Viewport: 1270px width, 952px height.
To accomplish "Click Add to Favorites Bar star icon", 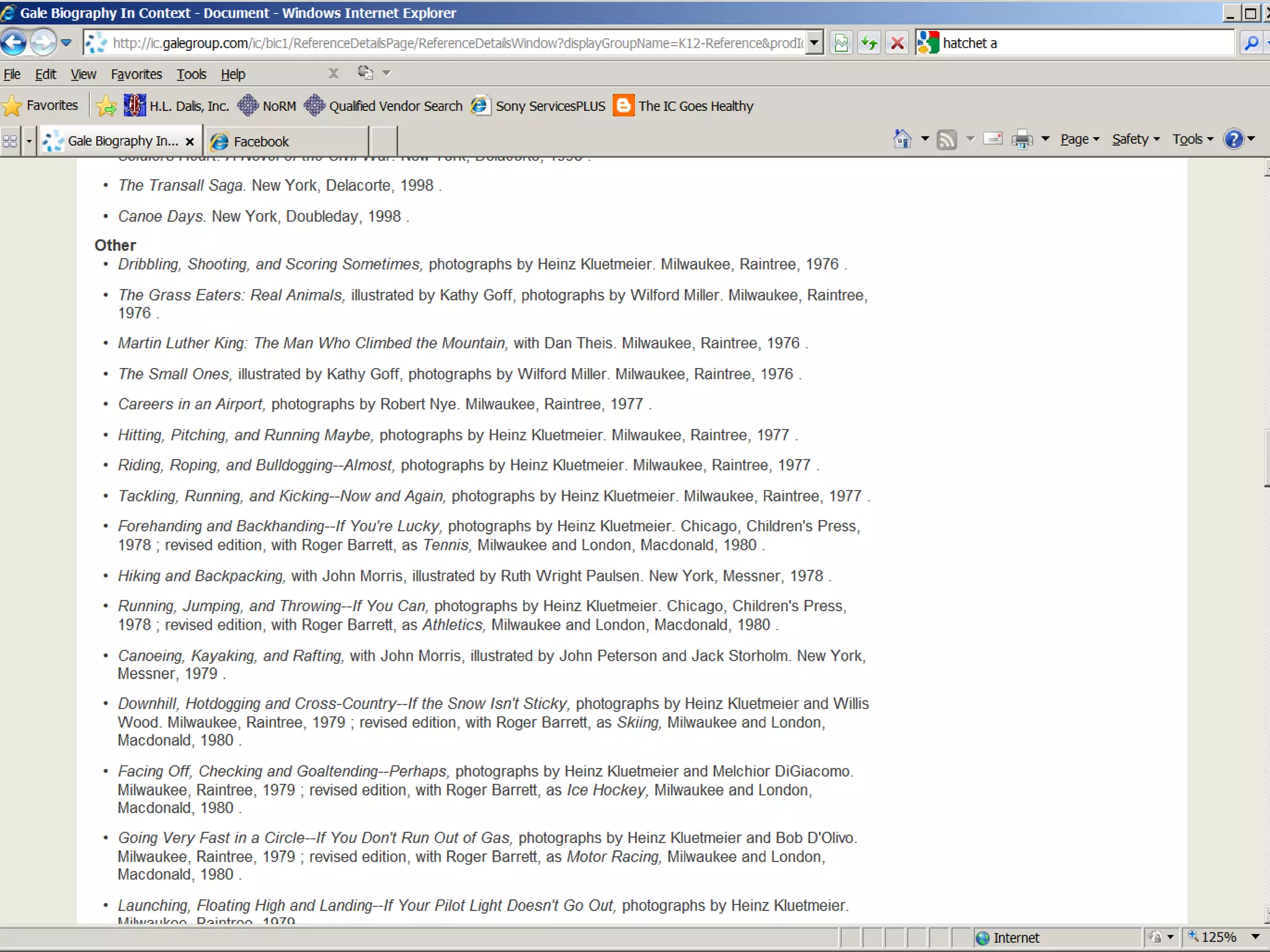I will tap(107, 106).
